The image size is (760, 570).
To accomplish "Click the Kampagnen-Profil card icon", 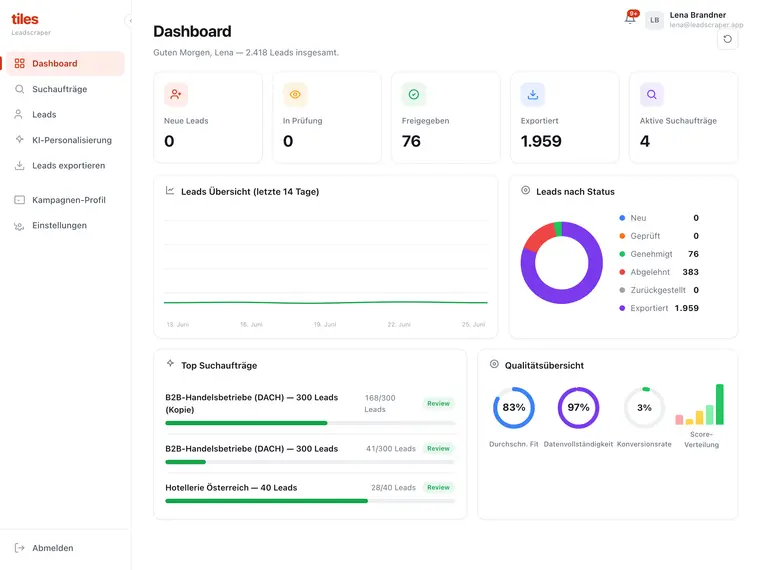I will point(19,200).
